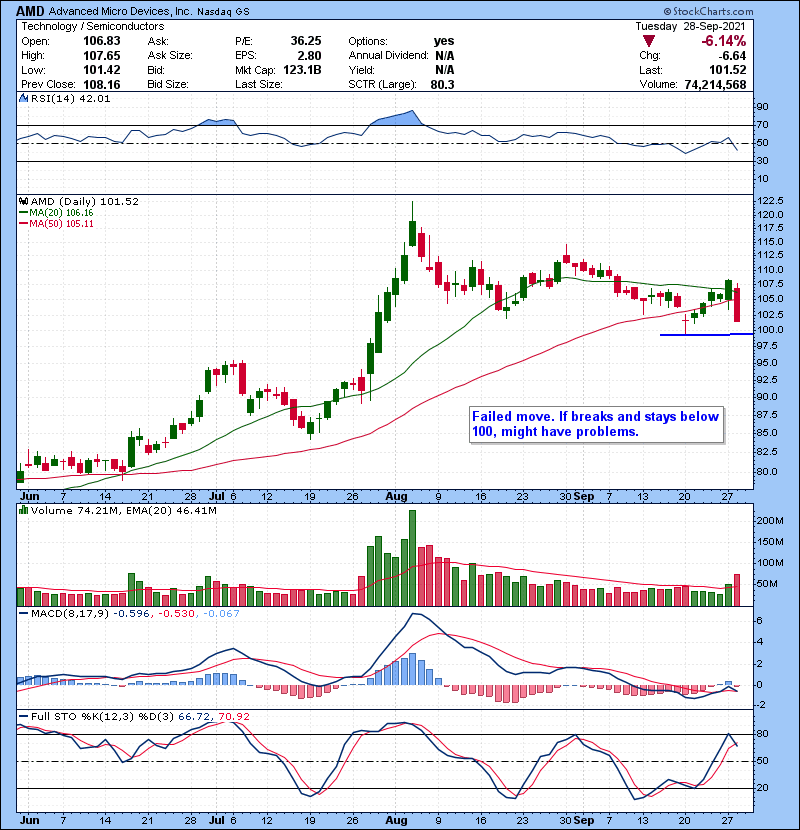Click the 200M volume axis label
Image resolution: width=800 pixels, height=830 pixels.
770,520
